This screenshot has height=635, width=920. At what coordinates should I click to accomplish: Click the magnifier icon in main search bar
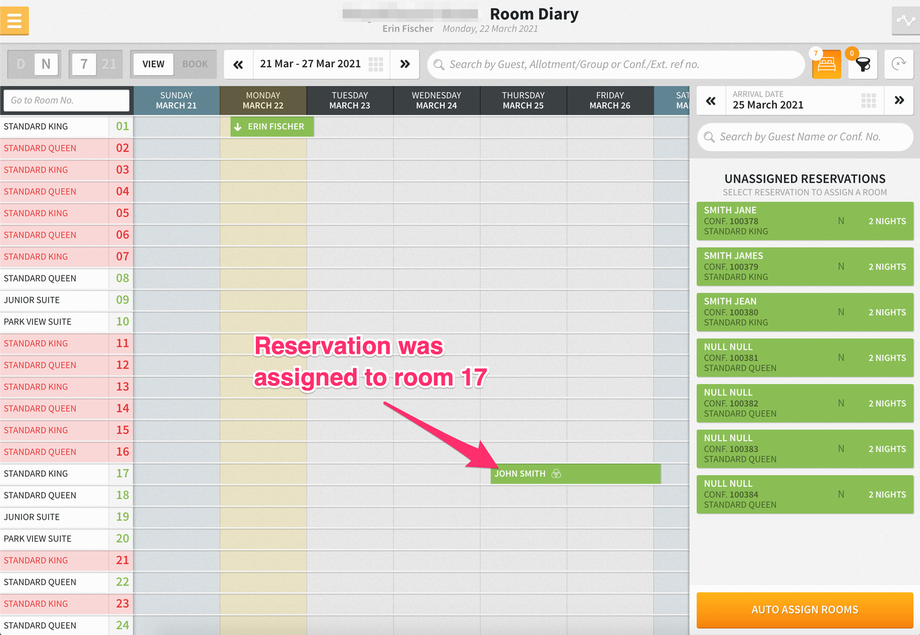click(438, 65)
